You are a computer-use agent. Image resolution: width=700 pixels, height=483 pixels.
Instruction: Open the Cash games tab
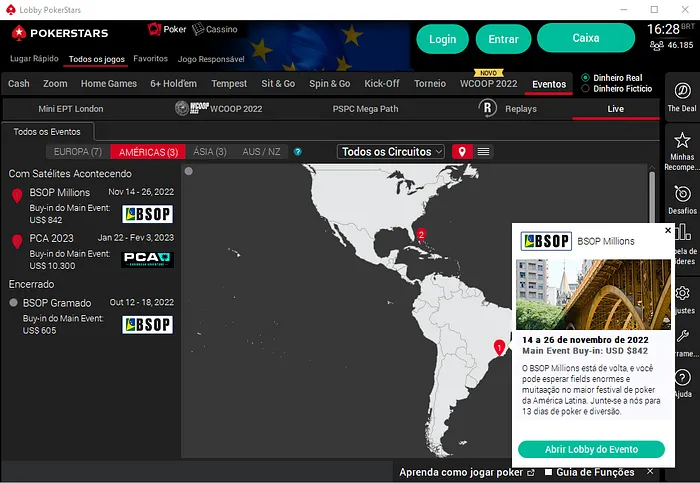pyautogui.click(x=19, y=83)
